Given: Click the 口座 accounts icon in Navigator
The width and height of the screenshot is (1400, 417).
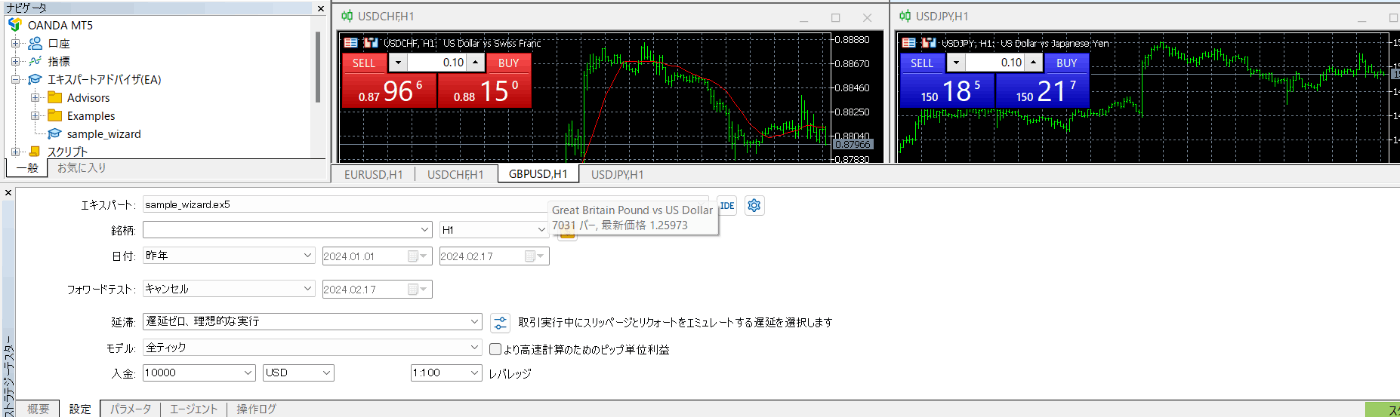Looking at the screenshot, I should point(35,43).
